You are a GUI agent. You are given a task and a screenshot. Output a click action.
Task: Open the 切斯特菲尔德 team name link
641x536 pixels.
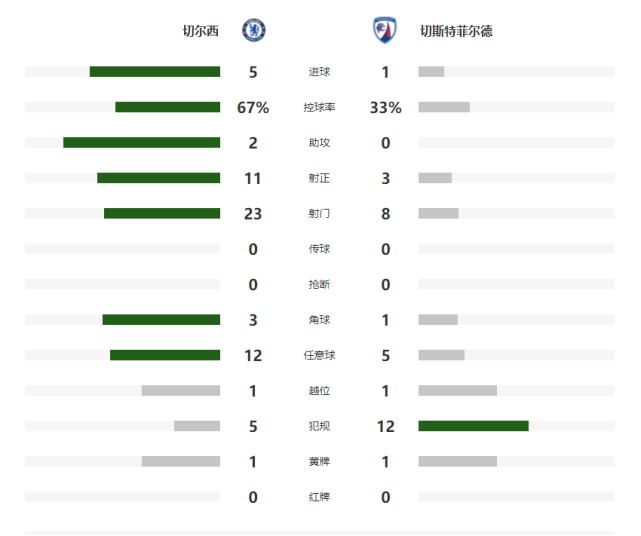456,31
